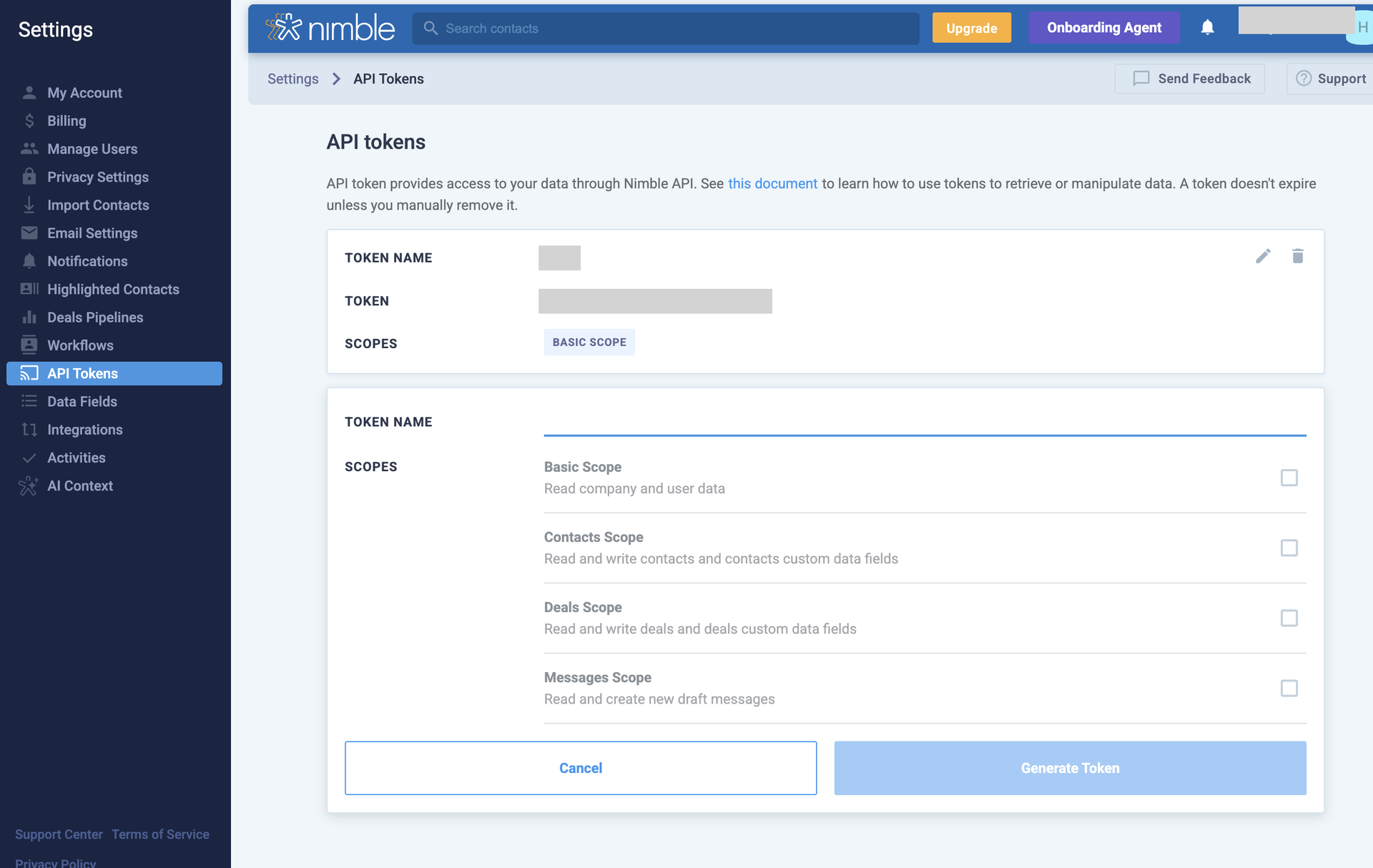Click the Send Feedback speech bubble icon
The height and width of the screenshot is (868, 1373).
[1141, 79]
